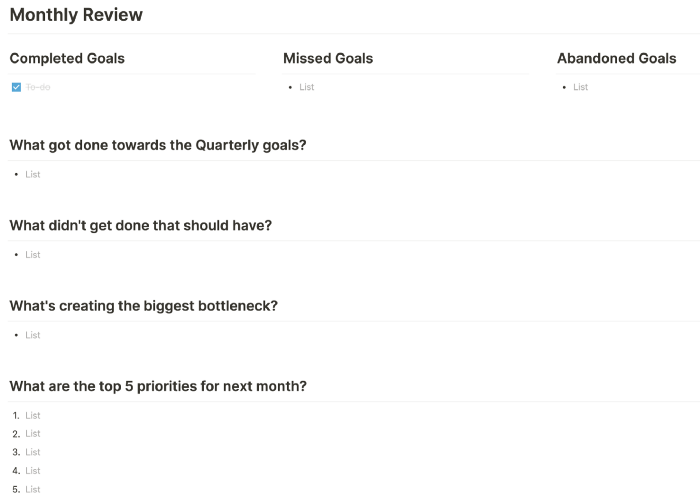The width and height of the screenshot is (700, 504).
Task: Click List bullet under biggest bottleneck question
Action: pyautogui.click(x=33, y=335)
